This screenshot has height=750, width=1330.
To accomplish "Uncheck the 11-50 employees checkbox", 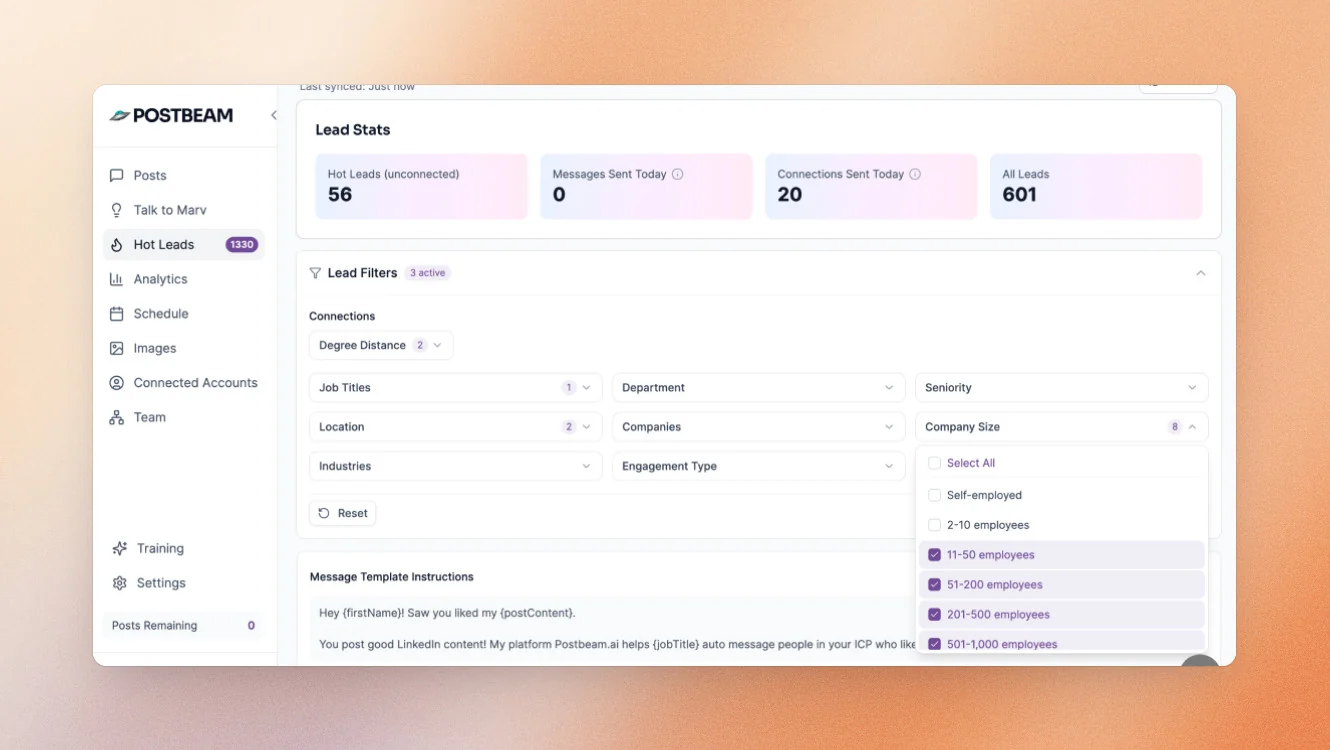I will pos(934,555).
